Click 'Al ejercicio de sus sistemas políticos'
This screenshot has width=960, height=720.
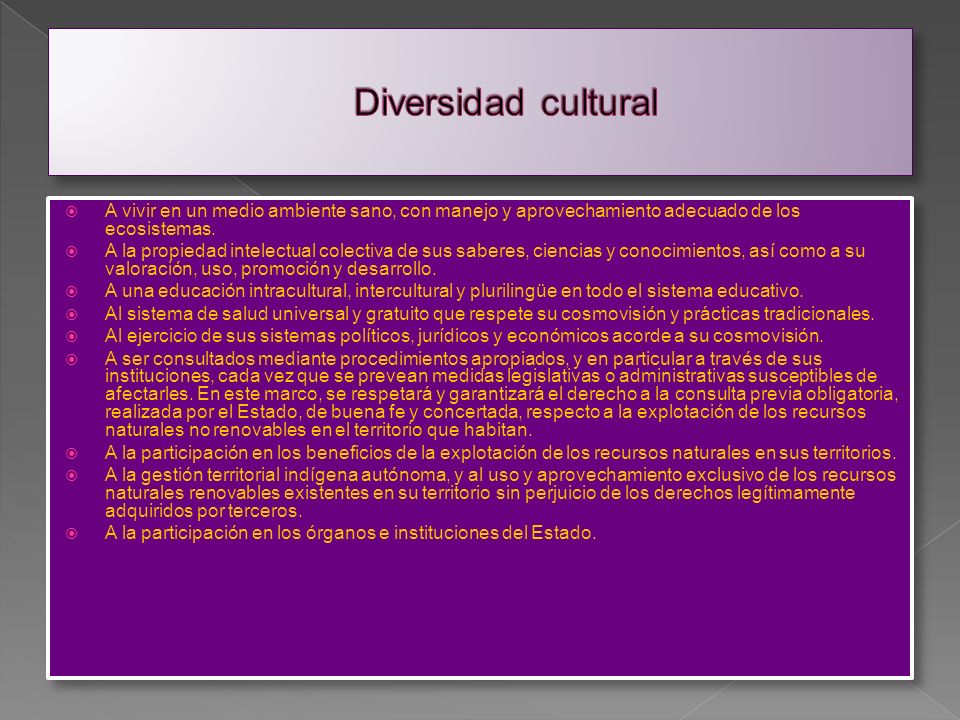coord(258,336)
